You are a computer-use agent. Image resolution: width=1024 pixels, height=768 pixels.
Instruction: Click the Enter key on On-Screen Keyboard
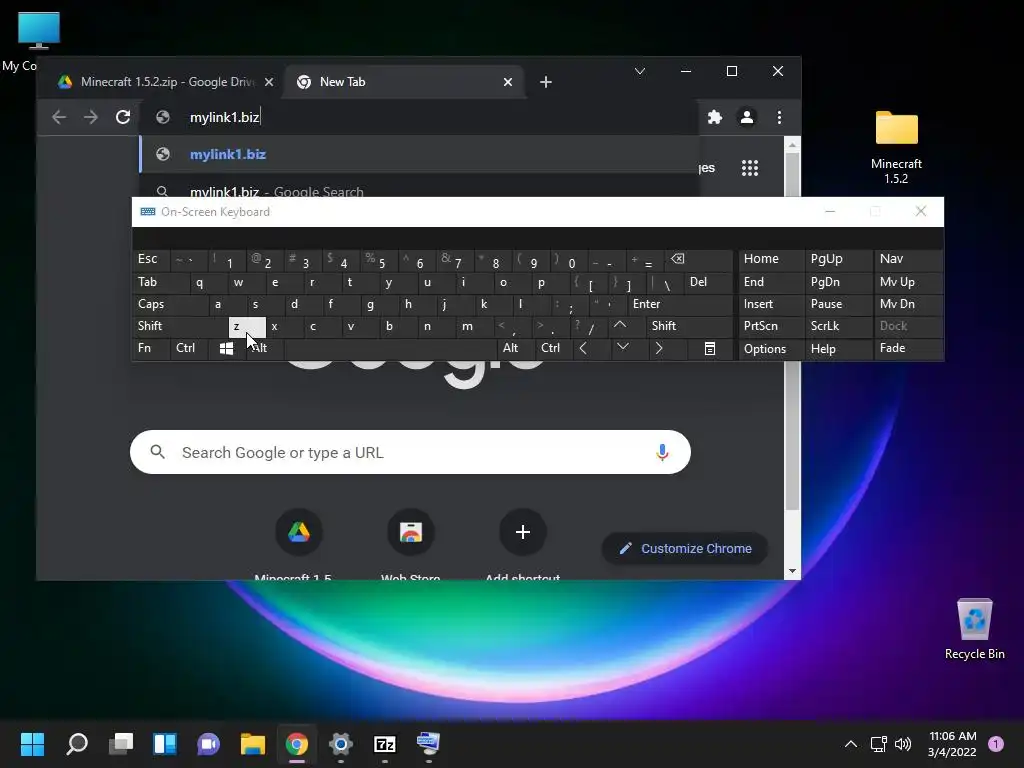pyautogui.click(x=679, y=304)
